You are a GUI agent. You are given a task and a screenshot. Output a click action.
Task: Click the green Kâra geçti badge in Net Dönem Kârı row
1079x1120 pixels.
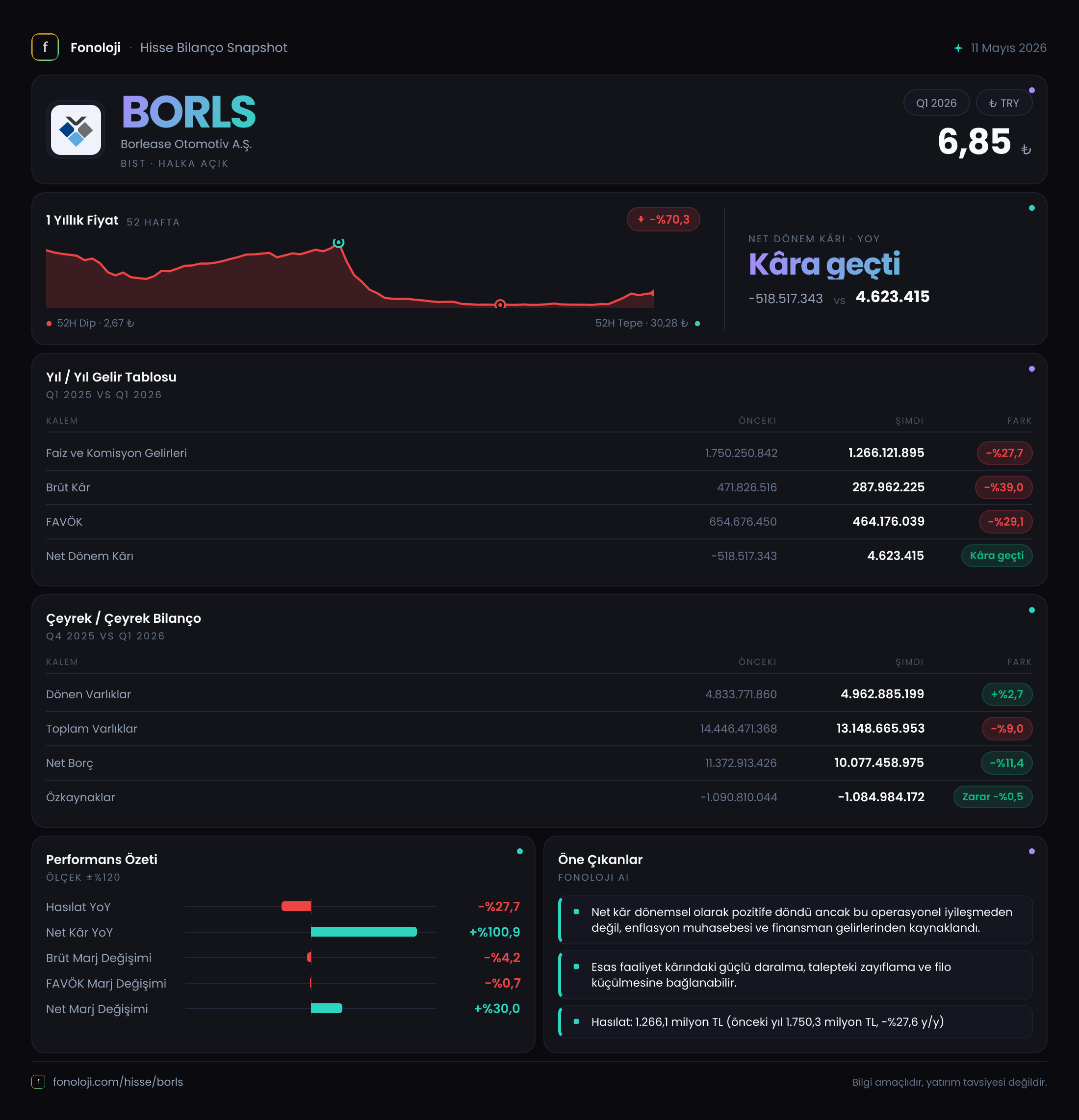pyautogui.click(x=997, y=556)
